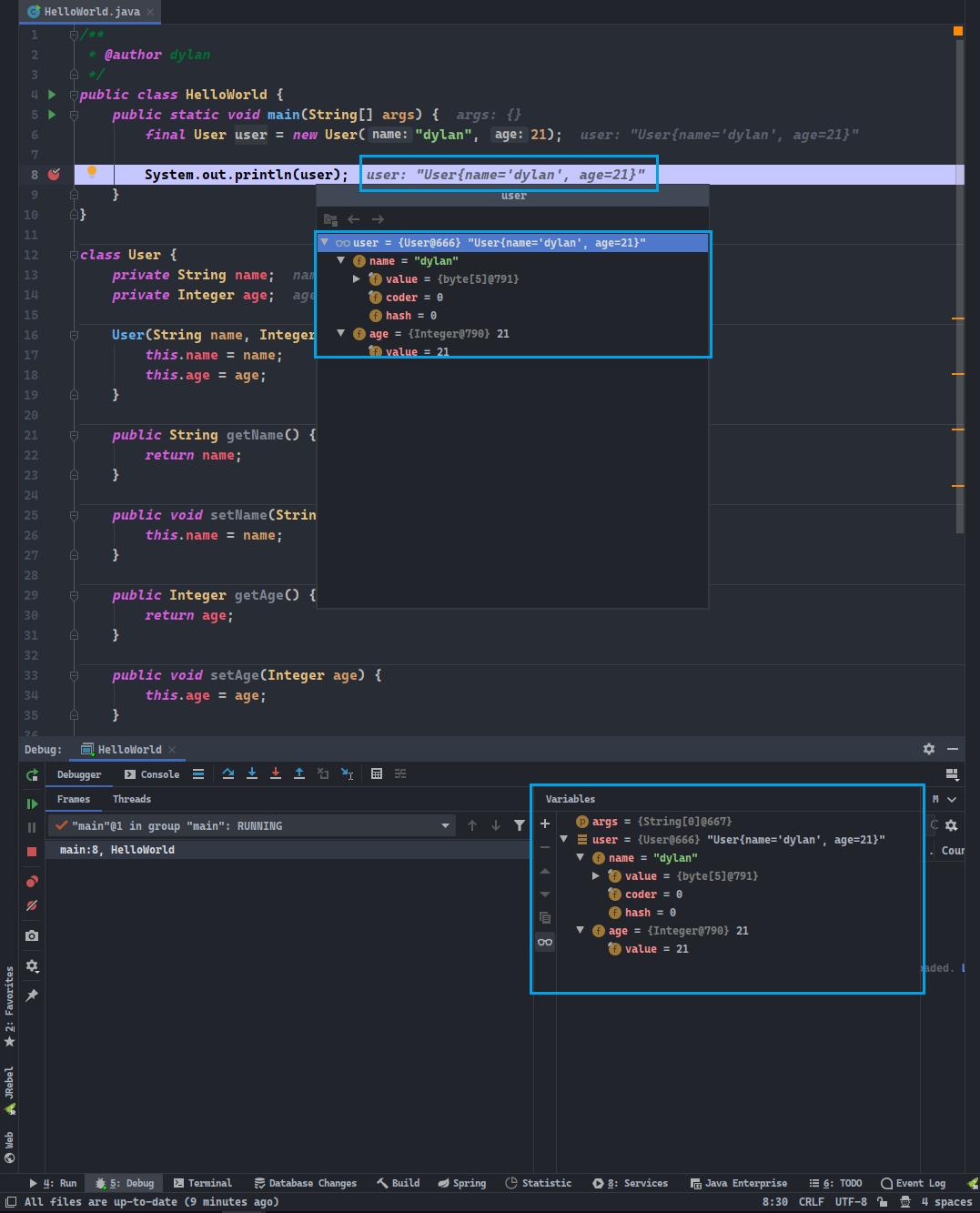Select the Debugger tab
This screenshot has width=980, height=1213.
(x=79, y=774)
